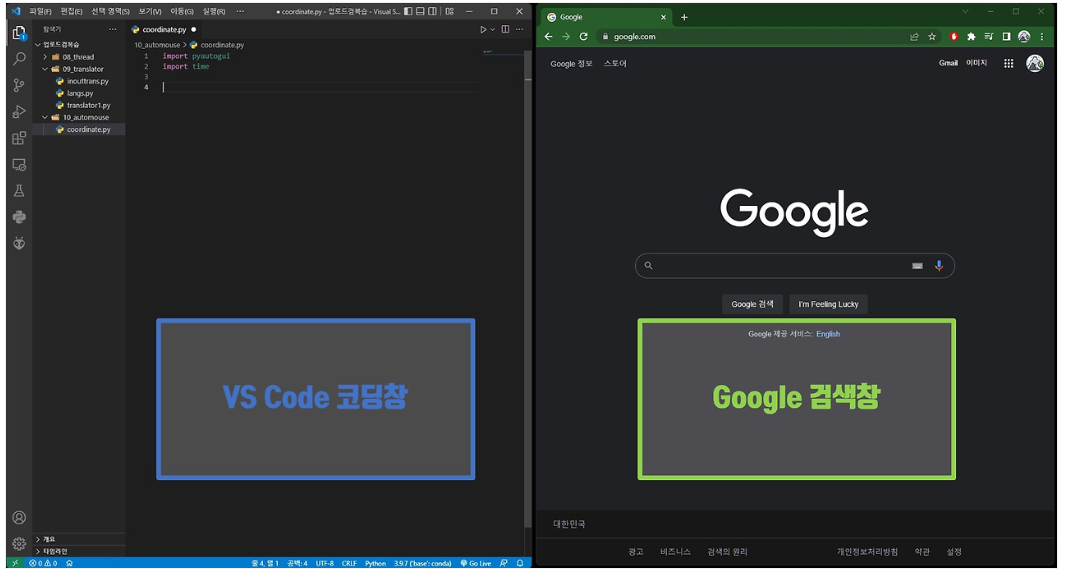
Task: Split the VS Code editor to the right
Action: (x=505, y=29)
